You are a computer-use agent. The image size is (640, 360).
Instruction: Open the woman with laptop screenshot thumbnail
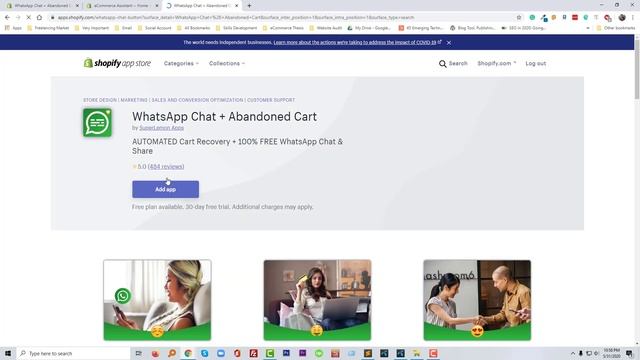pyautogui.click(x=317, y=300)
